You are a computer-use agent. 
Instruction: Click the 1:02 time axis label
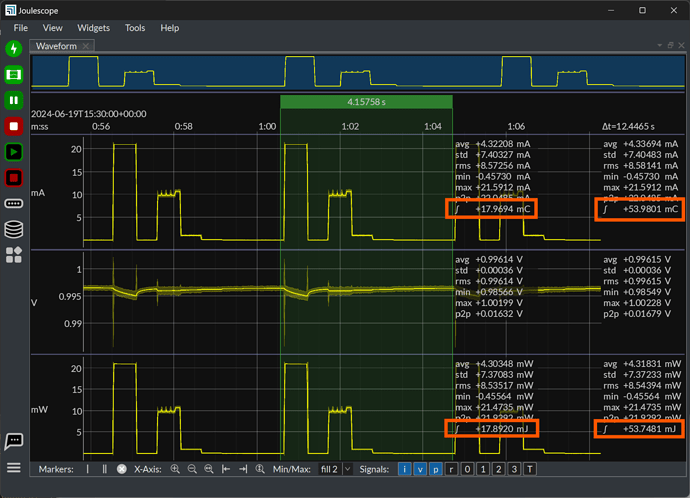(x=350, y=127)
